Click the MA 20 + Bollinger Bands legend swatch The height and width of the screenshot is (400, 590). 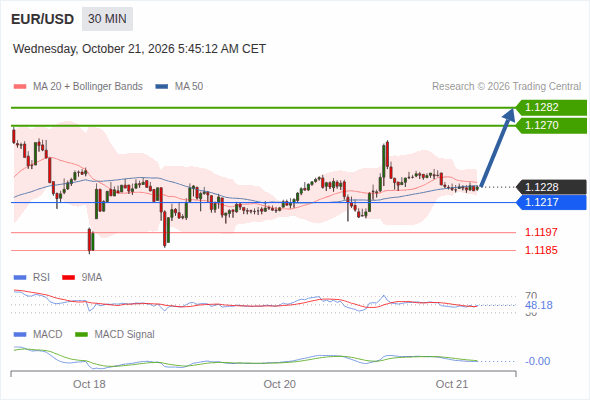[x=20, y=87]
